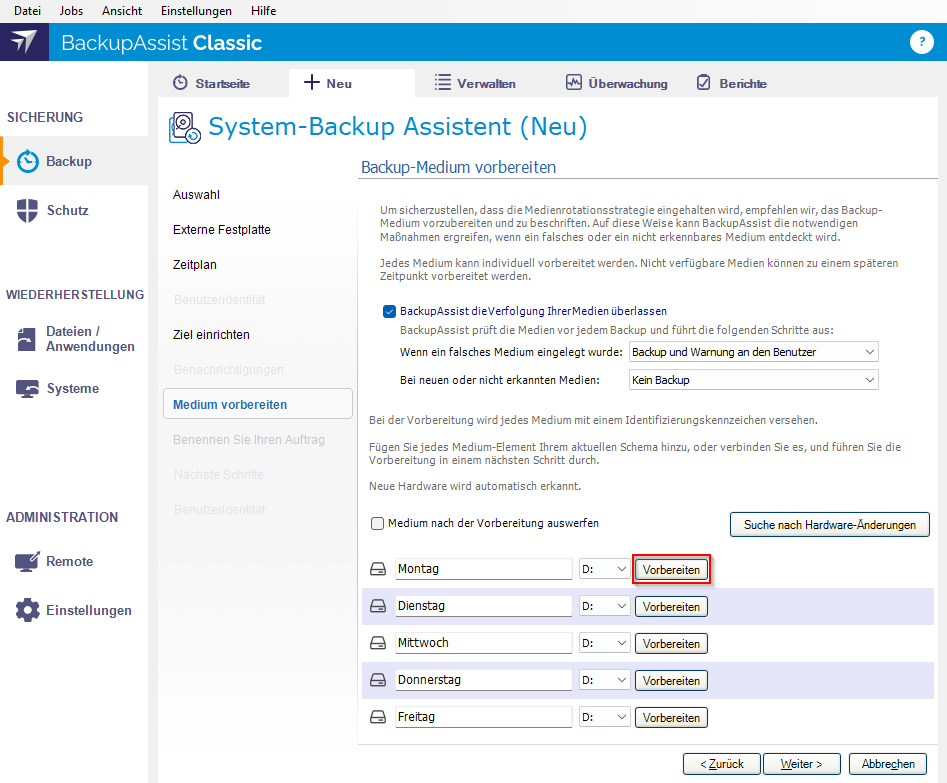Image resolution: width=947 pixels, height=783 pixels.
Task: Click the Freitag media name field
Action: [483, 717]
